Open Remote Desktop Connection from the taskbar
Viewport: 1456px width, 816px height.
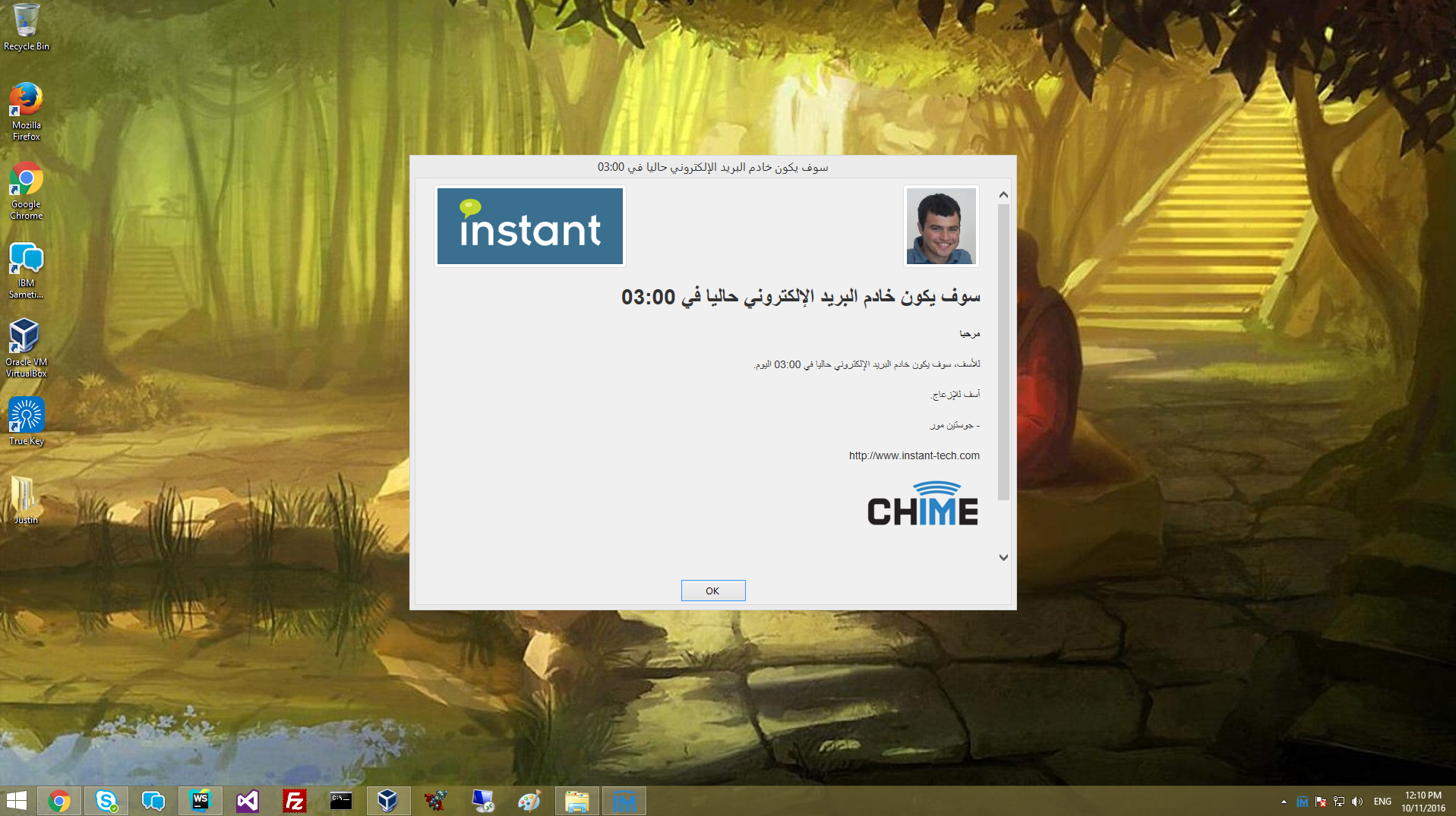(x=482, y=801)
